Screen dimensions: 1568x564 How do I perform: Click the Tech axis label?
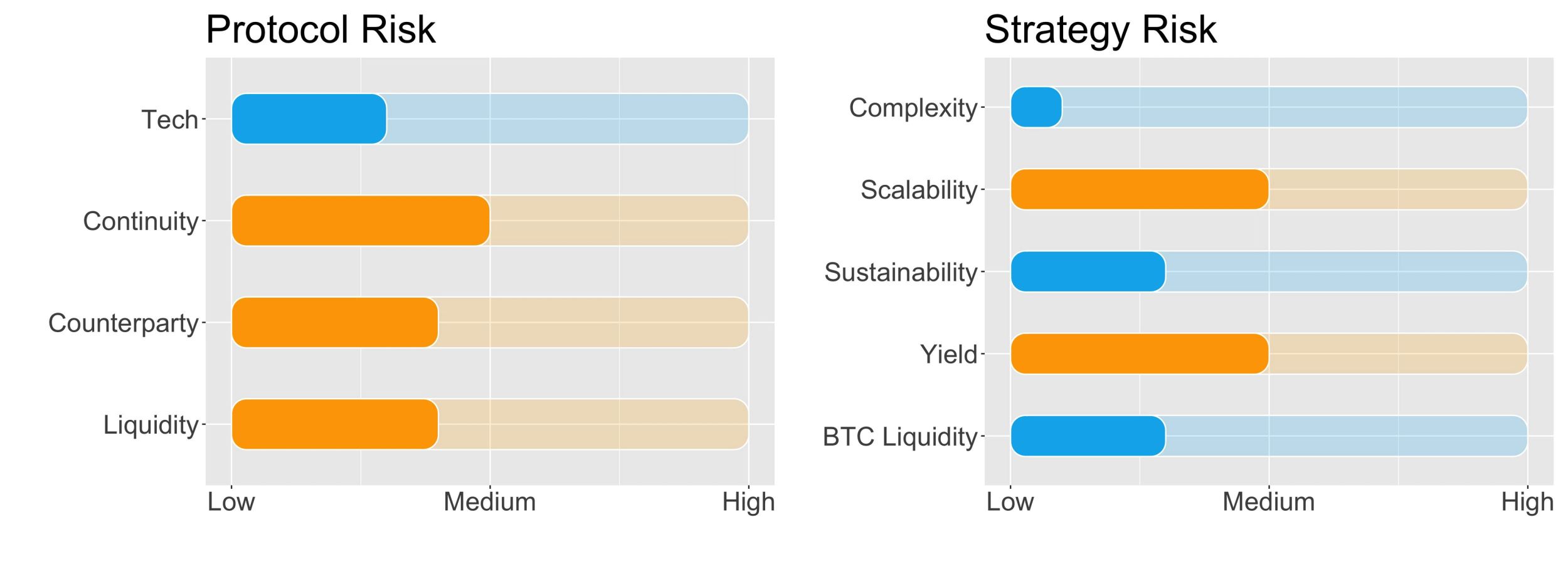170,120
